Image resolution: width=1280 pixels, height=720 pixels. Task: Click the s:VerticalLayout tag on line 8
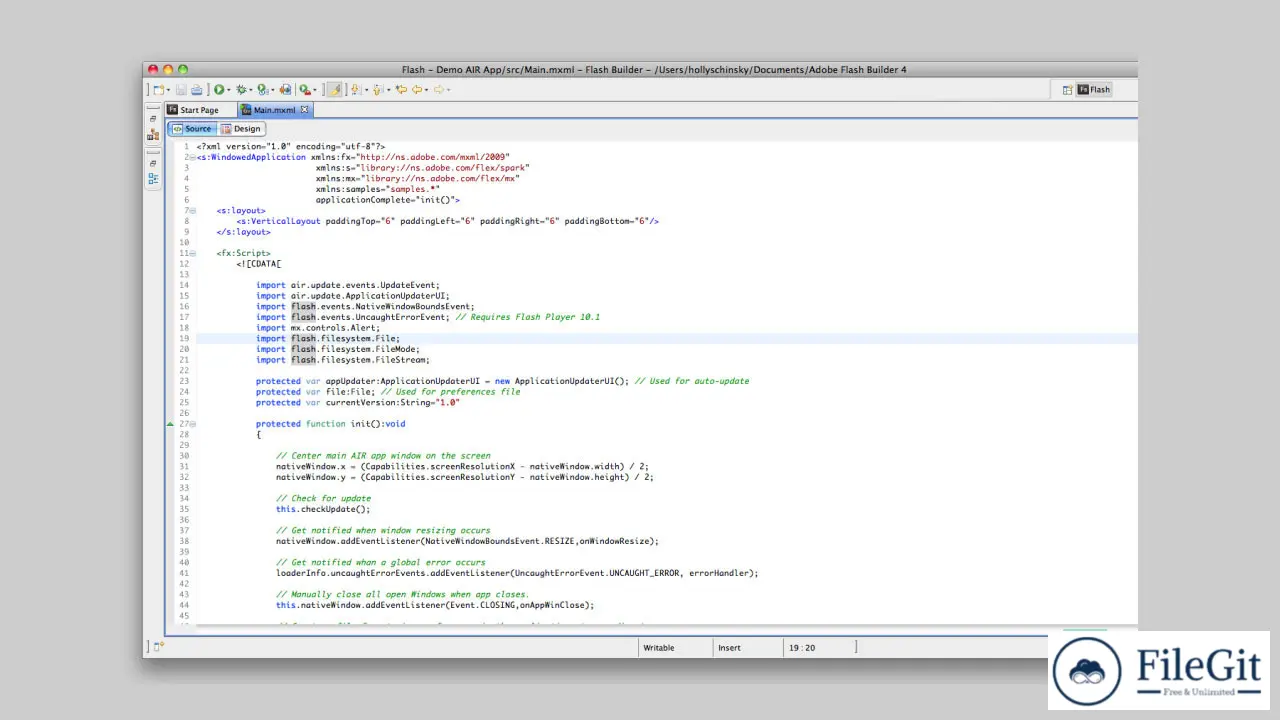(447, 221)
